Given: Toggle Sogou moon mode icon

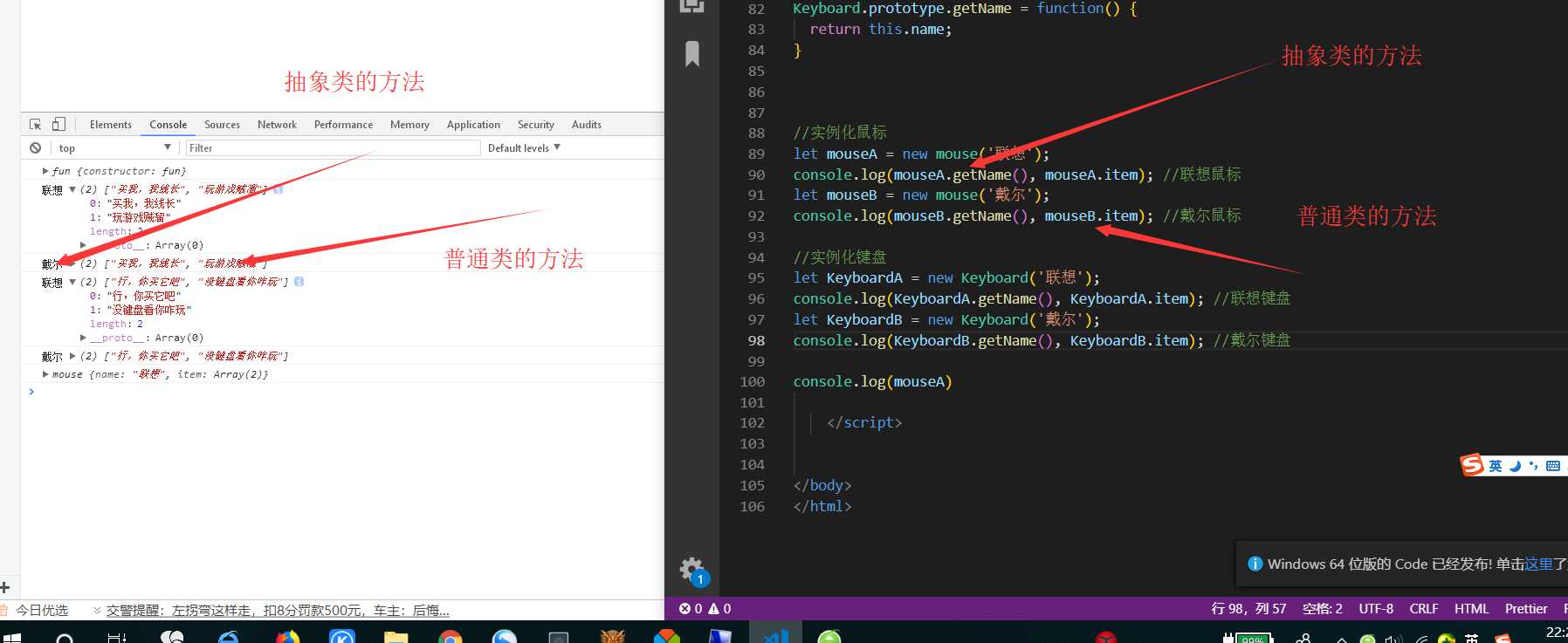Looking at the screenshot, I should 1515,466.
